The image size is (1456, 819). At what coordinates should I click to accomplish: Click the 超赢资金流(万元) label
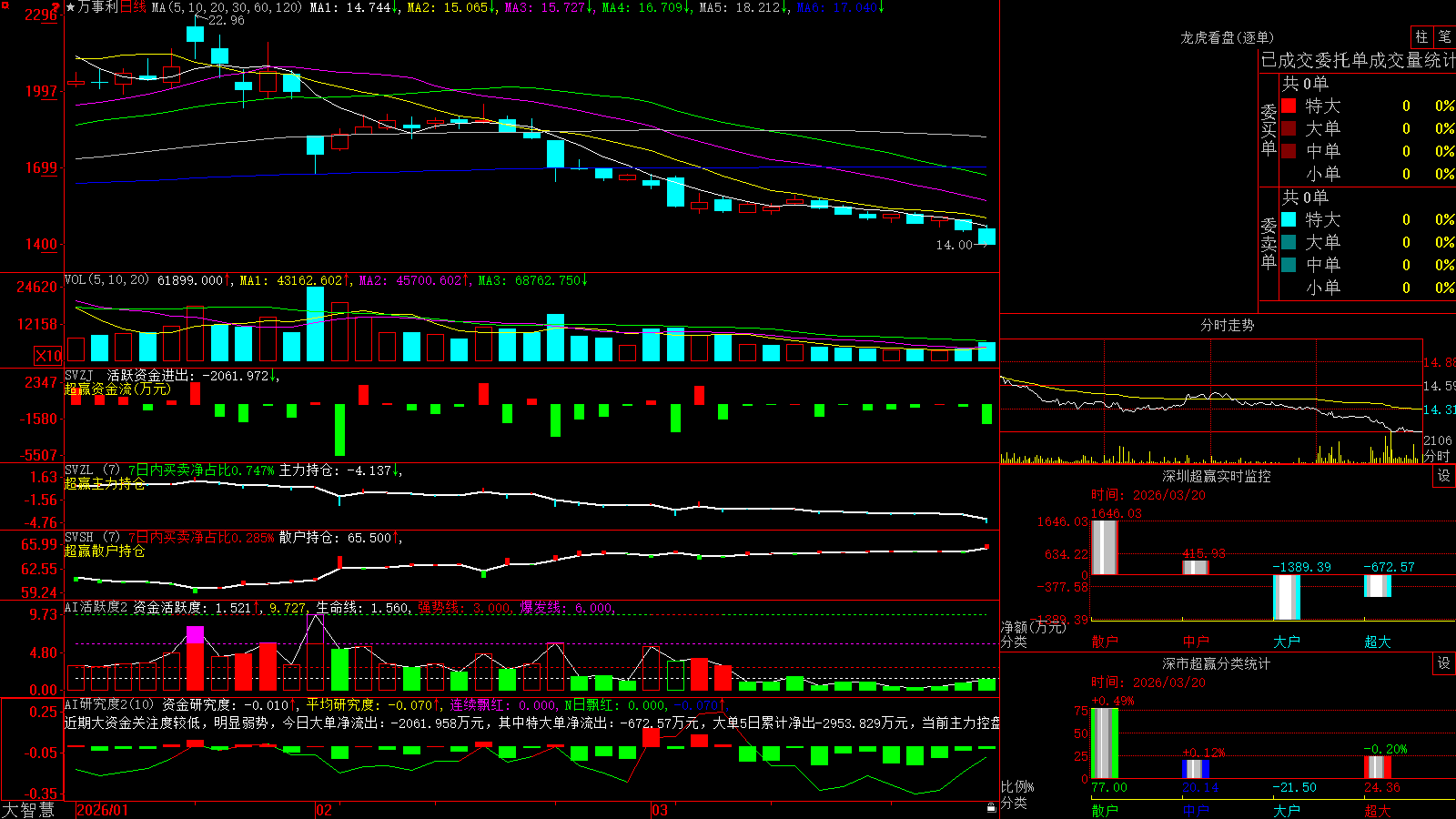click(x=117, y=389)
